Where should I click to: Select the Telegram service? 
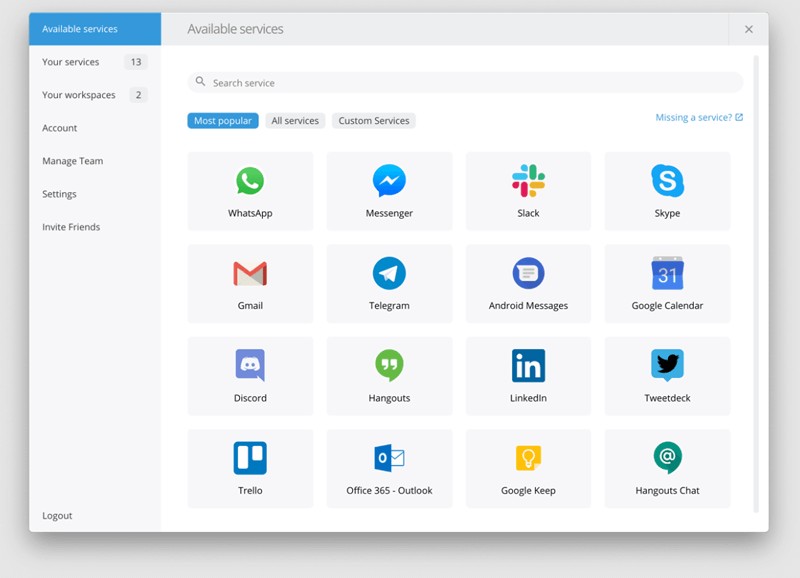[x=389, y=282]
